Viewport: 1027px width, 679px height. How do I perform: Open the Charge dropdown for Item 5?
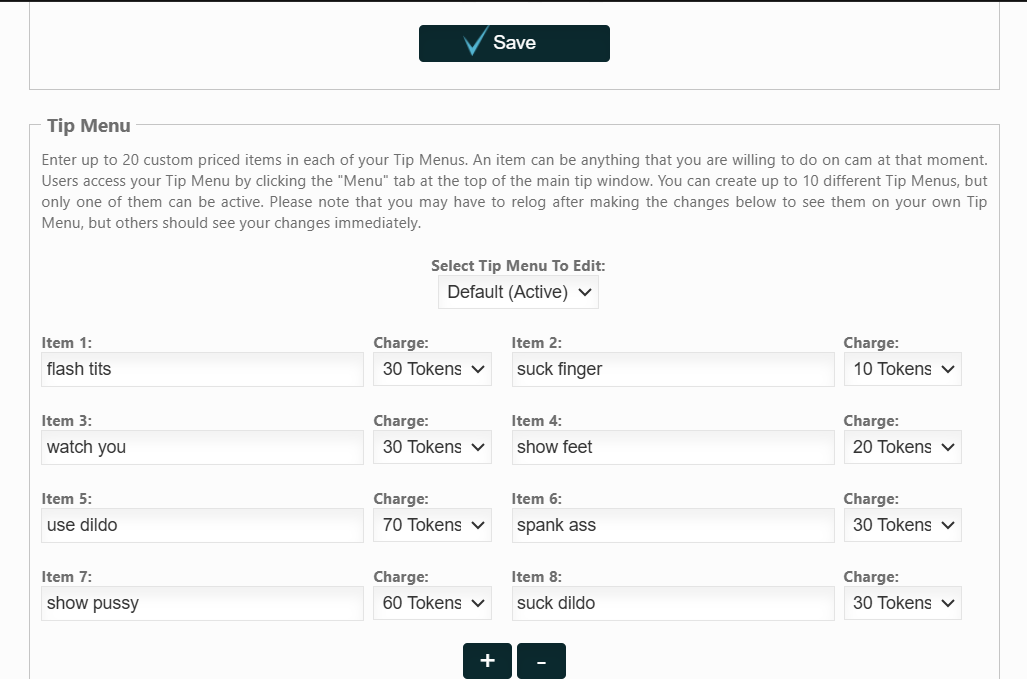tap(432, 525)
